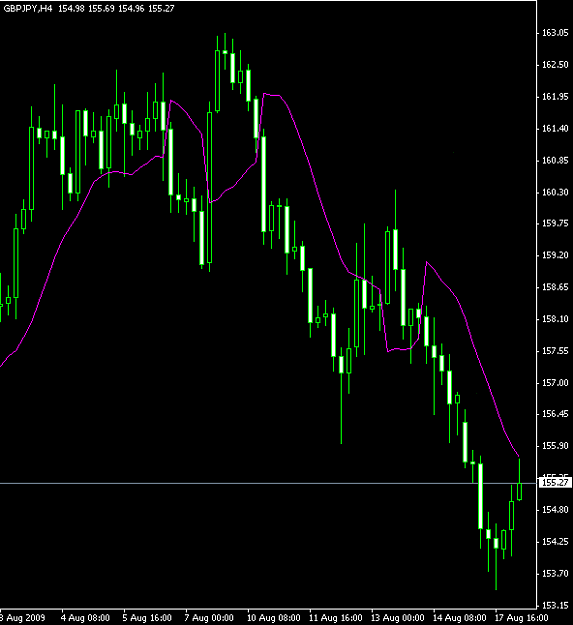This screenshot has height=625, width=573.
Task: Click the GBPJPY,H4 chart title text
Action: [x=28, y=8]
